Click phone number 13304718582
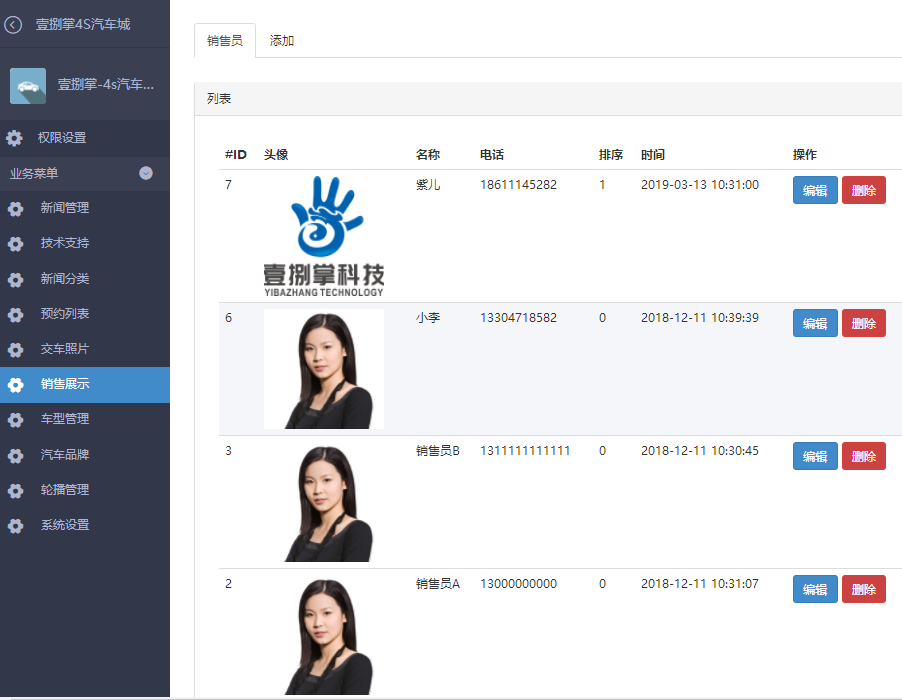Viewport: 902px width, 700px height. 518,318
